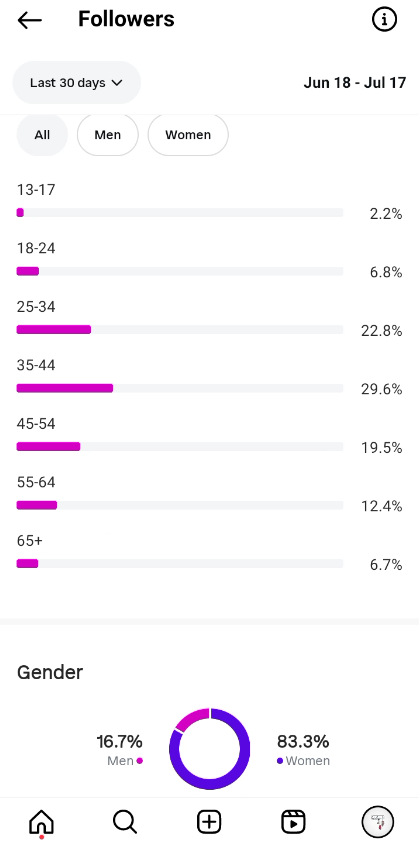Tap the 16.7% Men legend label
This screenshot has height=855, width=419.
[x=119, y=750]
